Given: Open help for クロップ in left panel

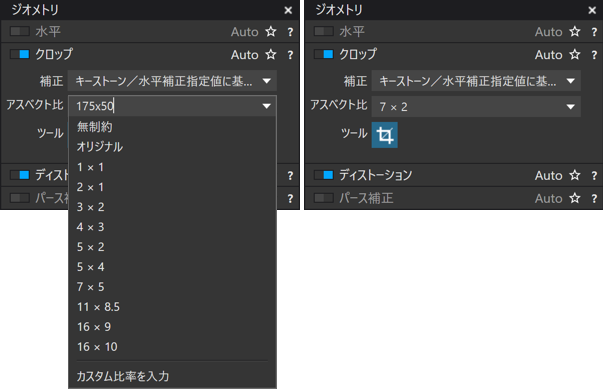Looking at the screenshot, I should pos(290,55).
